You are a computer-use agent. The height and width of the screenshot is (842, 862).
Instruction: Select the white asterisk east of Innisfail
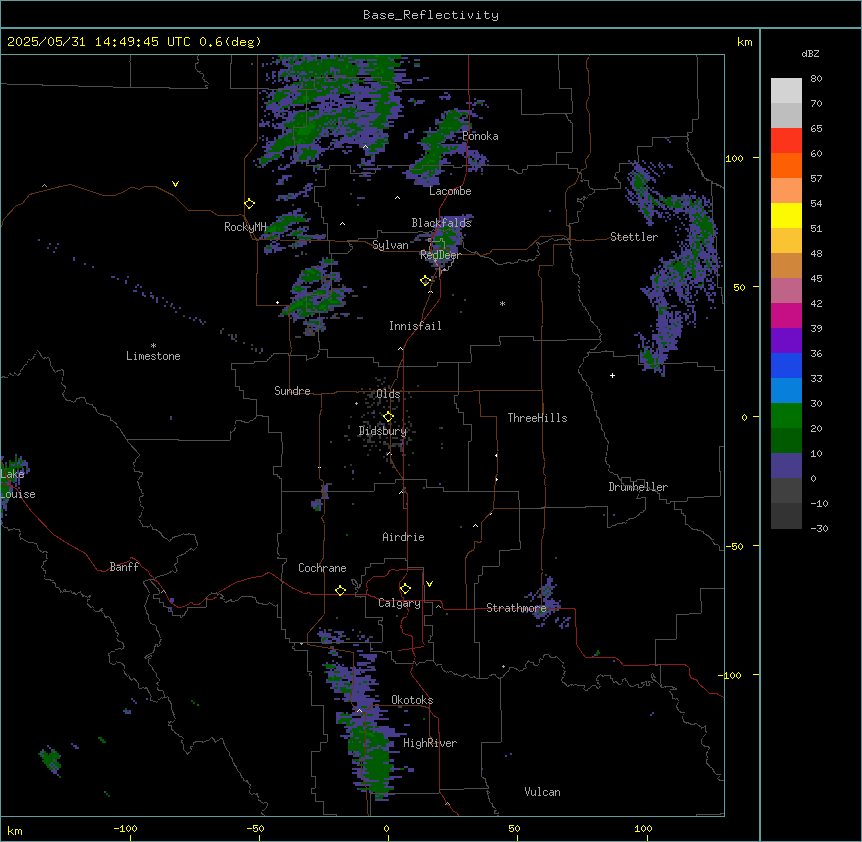click(x=502, y=303)
